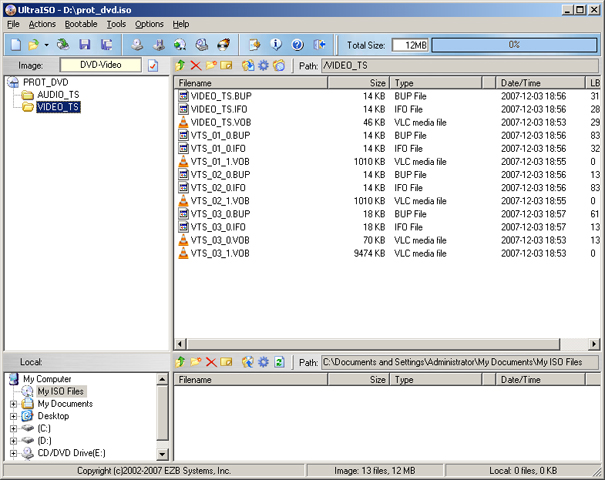
Task: Click down arrow of local tree scrollbar
Action: click(x=162, y=455)
